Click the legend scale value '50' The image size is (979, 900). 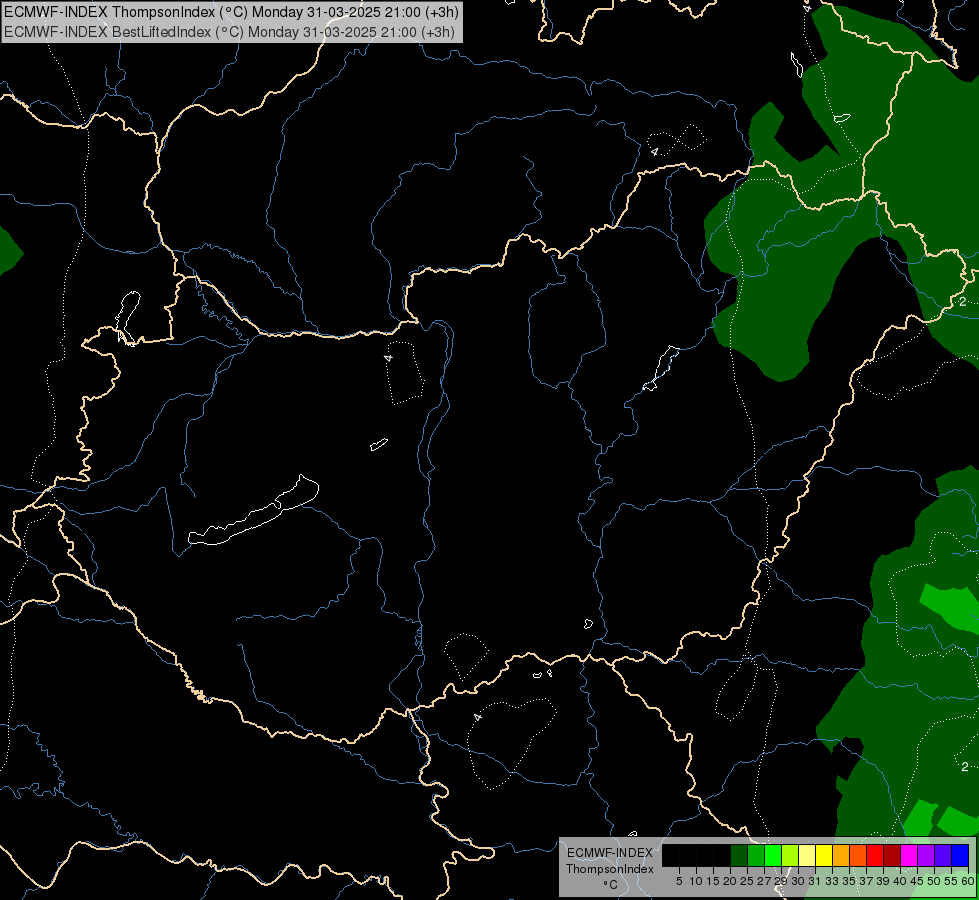point(934,881)
